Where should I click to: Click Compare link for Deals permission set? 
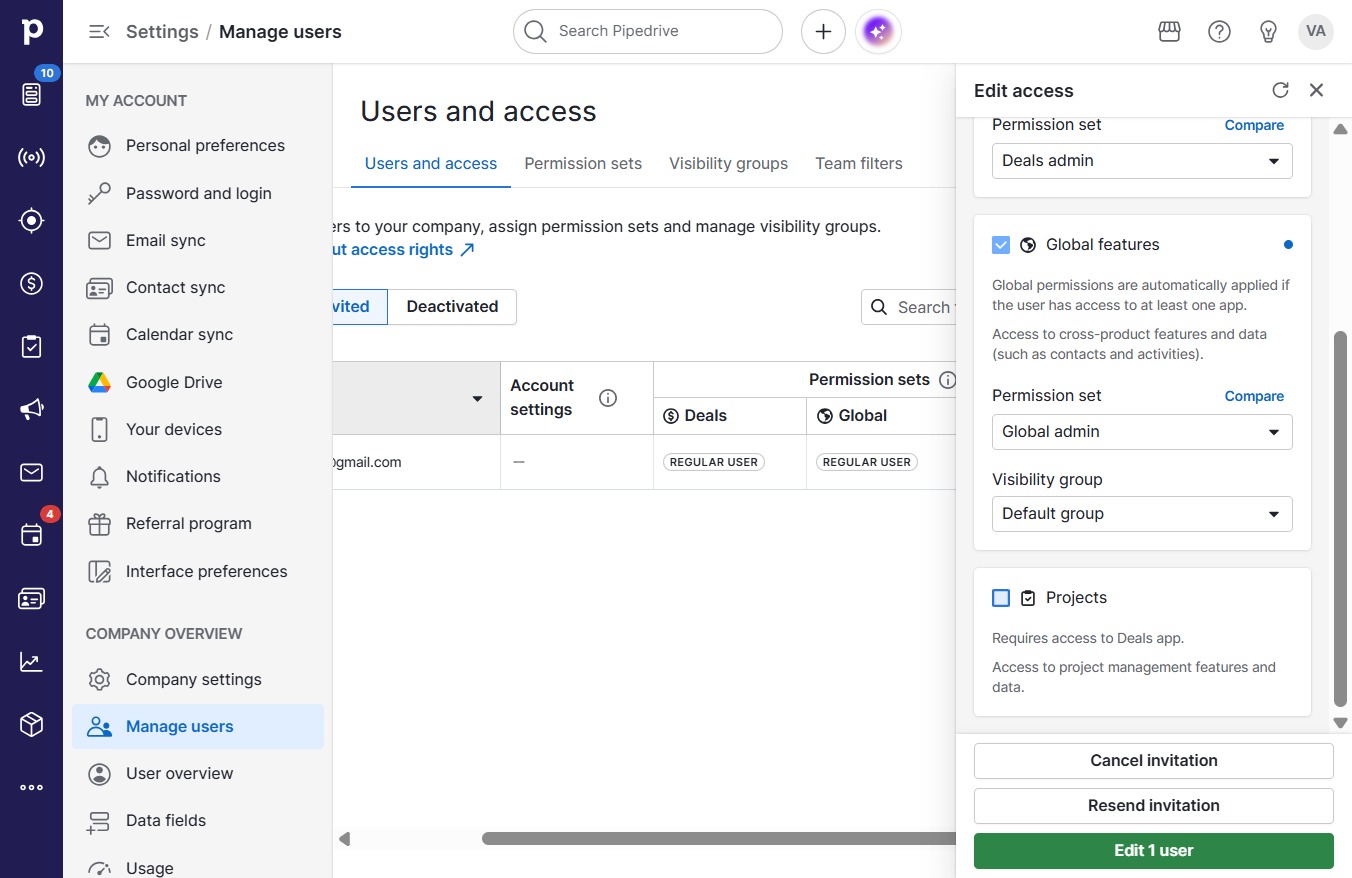pos(1254,126)
